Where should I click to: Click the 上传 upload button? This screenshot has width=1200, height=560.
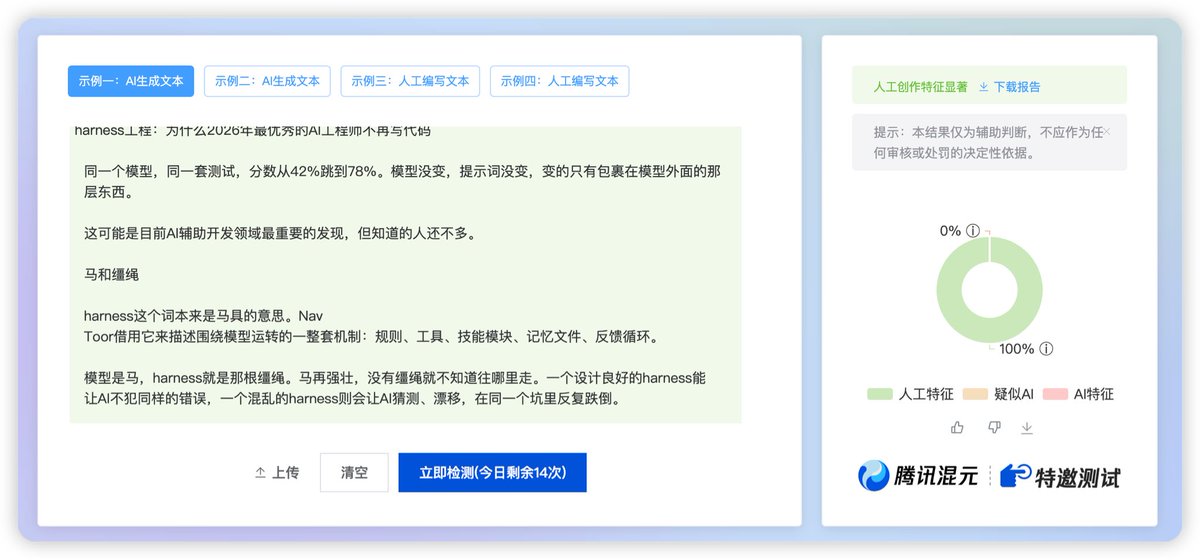[277, 473]
